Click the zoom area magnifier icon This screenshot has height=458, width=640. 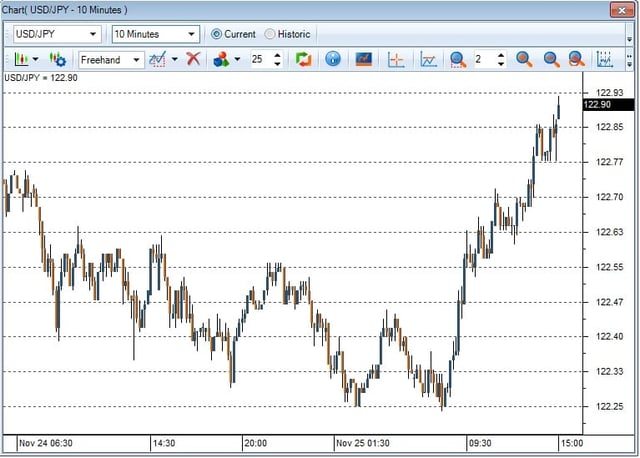[x=458, y=60]
